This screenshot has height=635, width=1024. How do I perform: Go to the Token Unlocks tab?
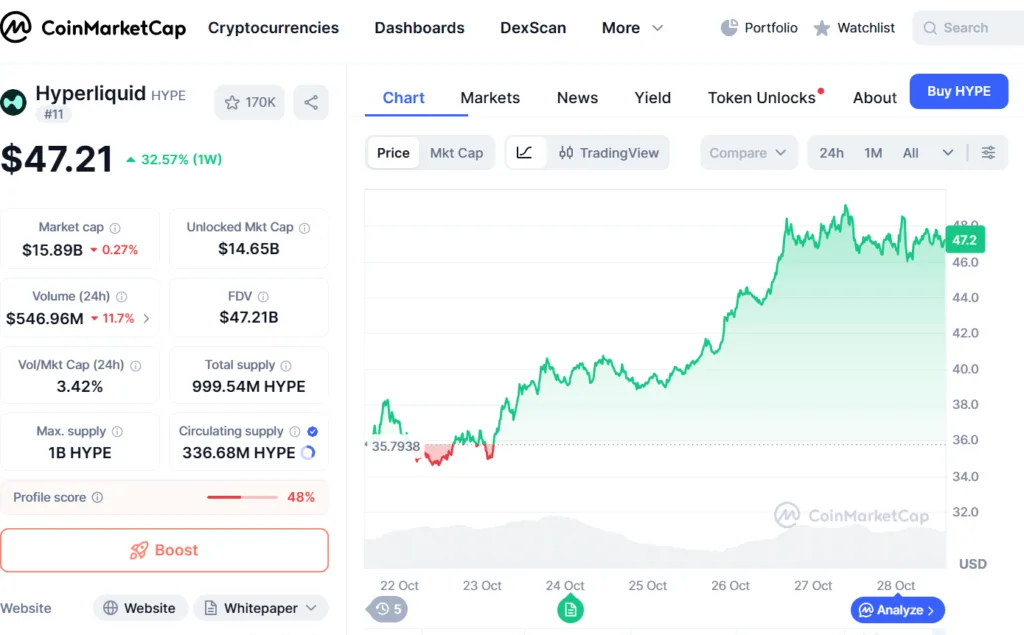point(762,98)
